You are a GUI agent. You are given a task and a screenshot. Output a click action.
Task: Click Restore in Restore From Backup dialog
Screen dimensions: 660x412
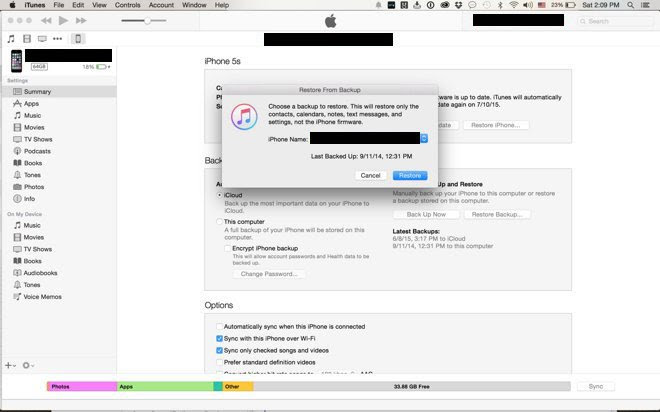[410, 175]
